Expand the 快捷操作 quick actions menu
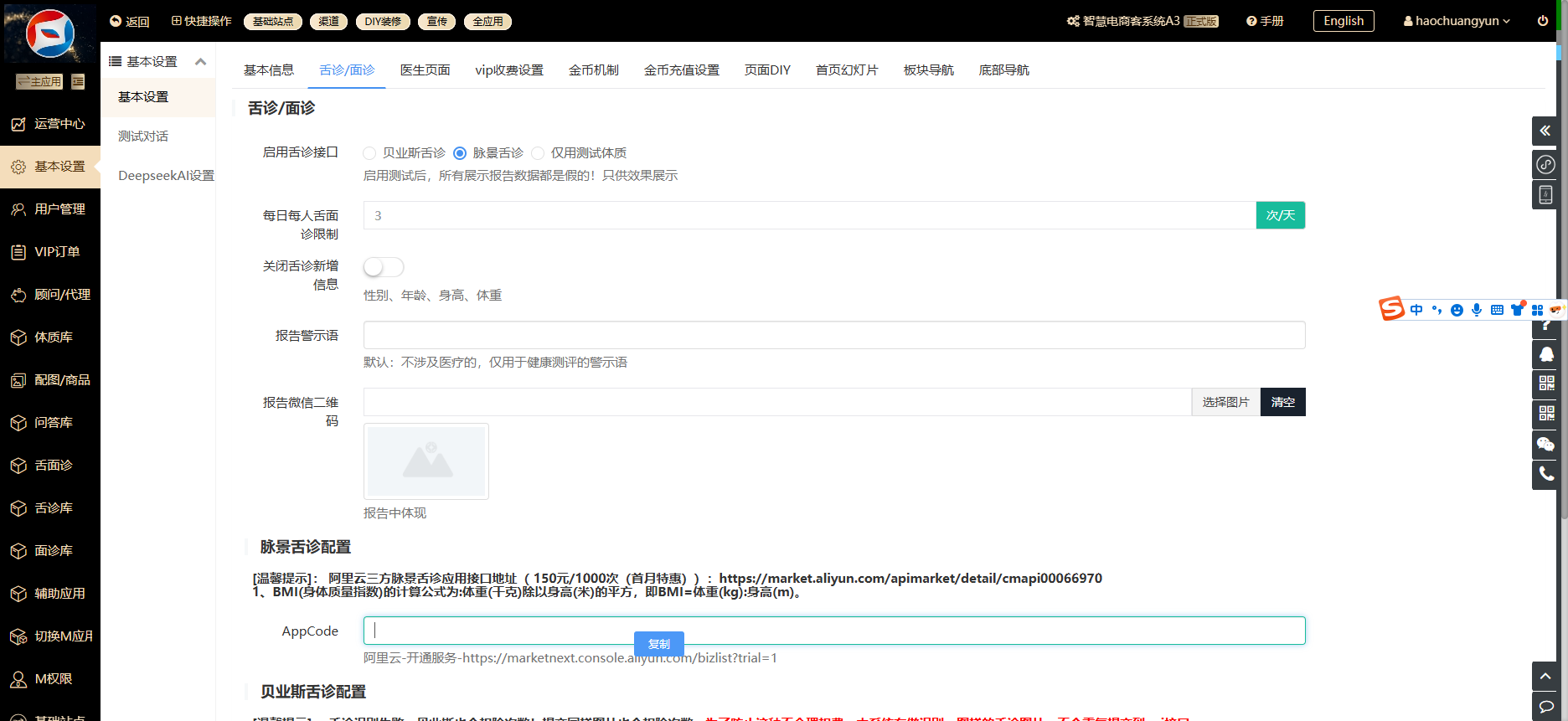Viewport: 1568px width, 721px height. pos(201,21)
